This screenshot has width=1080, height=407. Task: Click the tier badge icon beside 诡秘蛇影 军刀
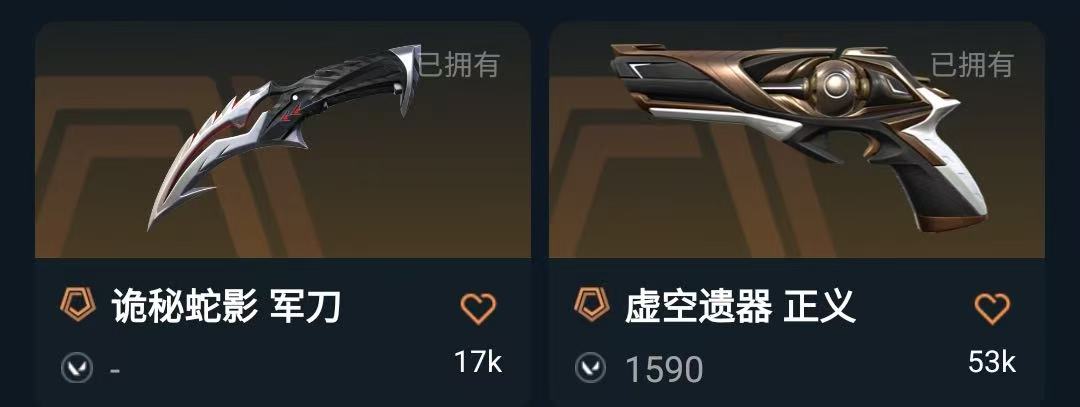coord(77,306)
